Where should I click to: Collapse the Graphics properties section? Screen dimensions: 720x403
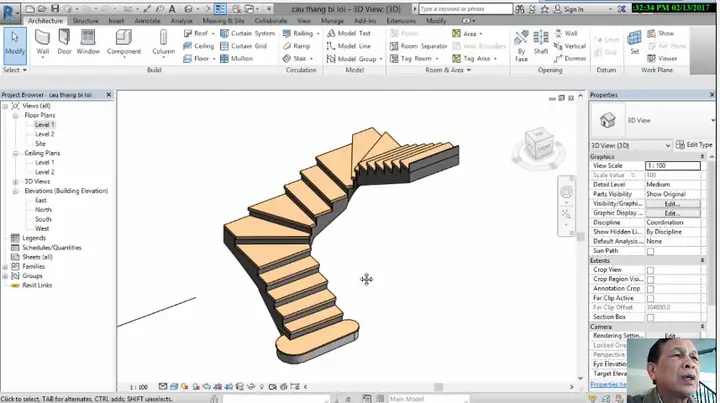(702, 157)
